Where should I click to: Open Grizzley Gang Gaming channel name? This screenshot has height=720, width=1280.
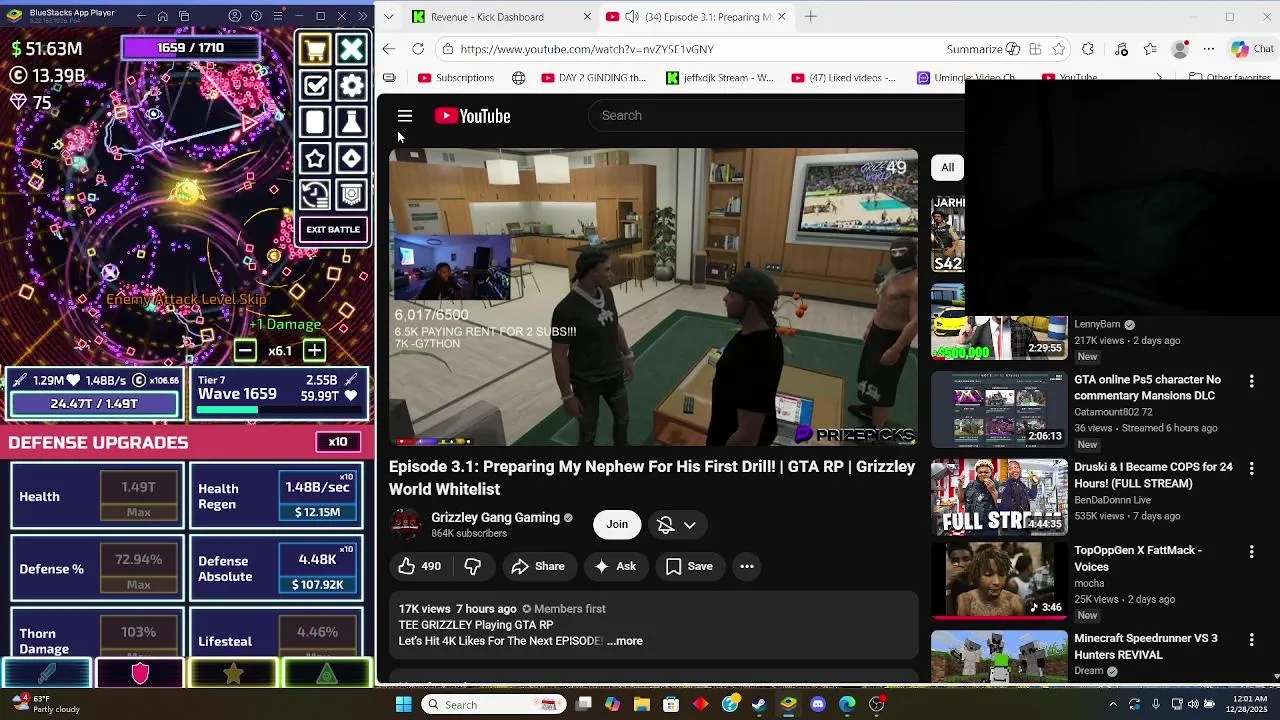coord(495,517)
